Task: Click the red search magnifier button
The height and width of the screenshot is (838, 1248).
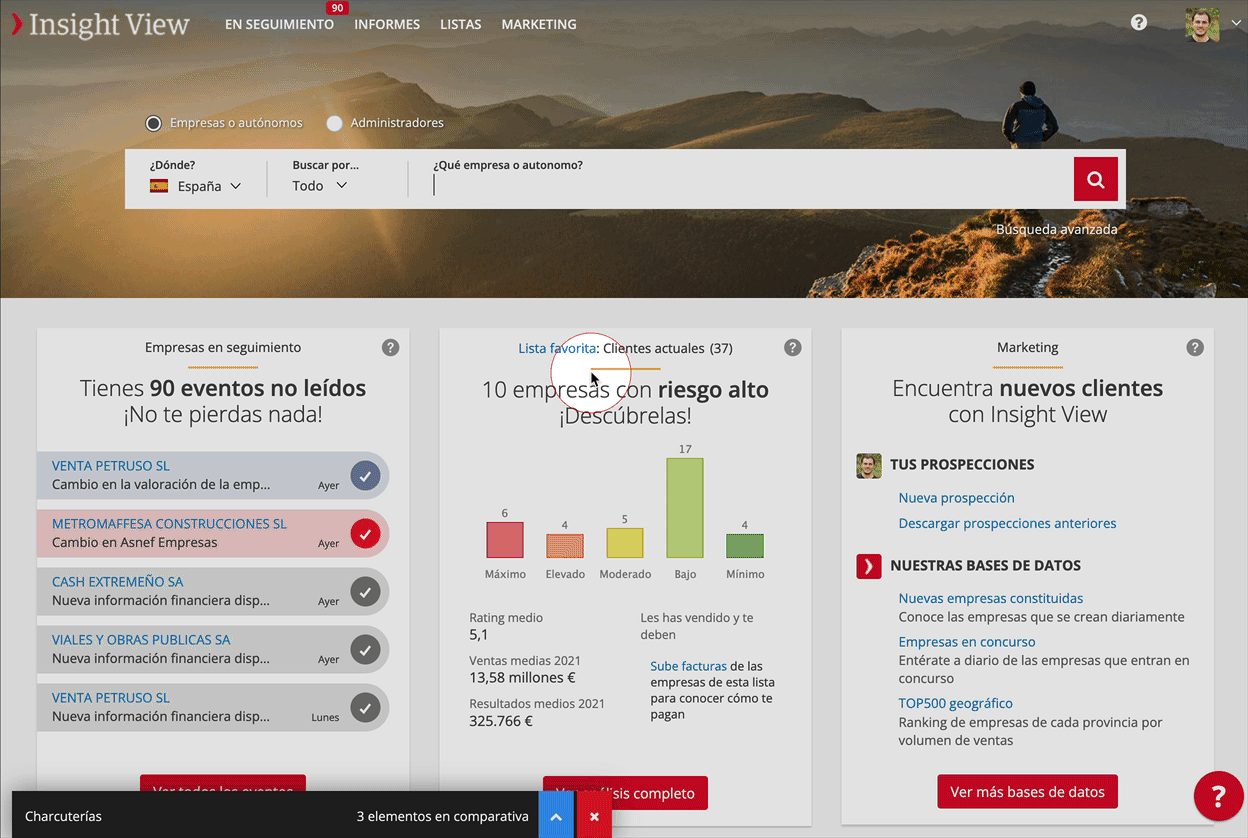Action: point(1095,180)
